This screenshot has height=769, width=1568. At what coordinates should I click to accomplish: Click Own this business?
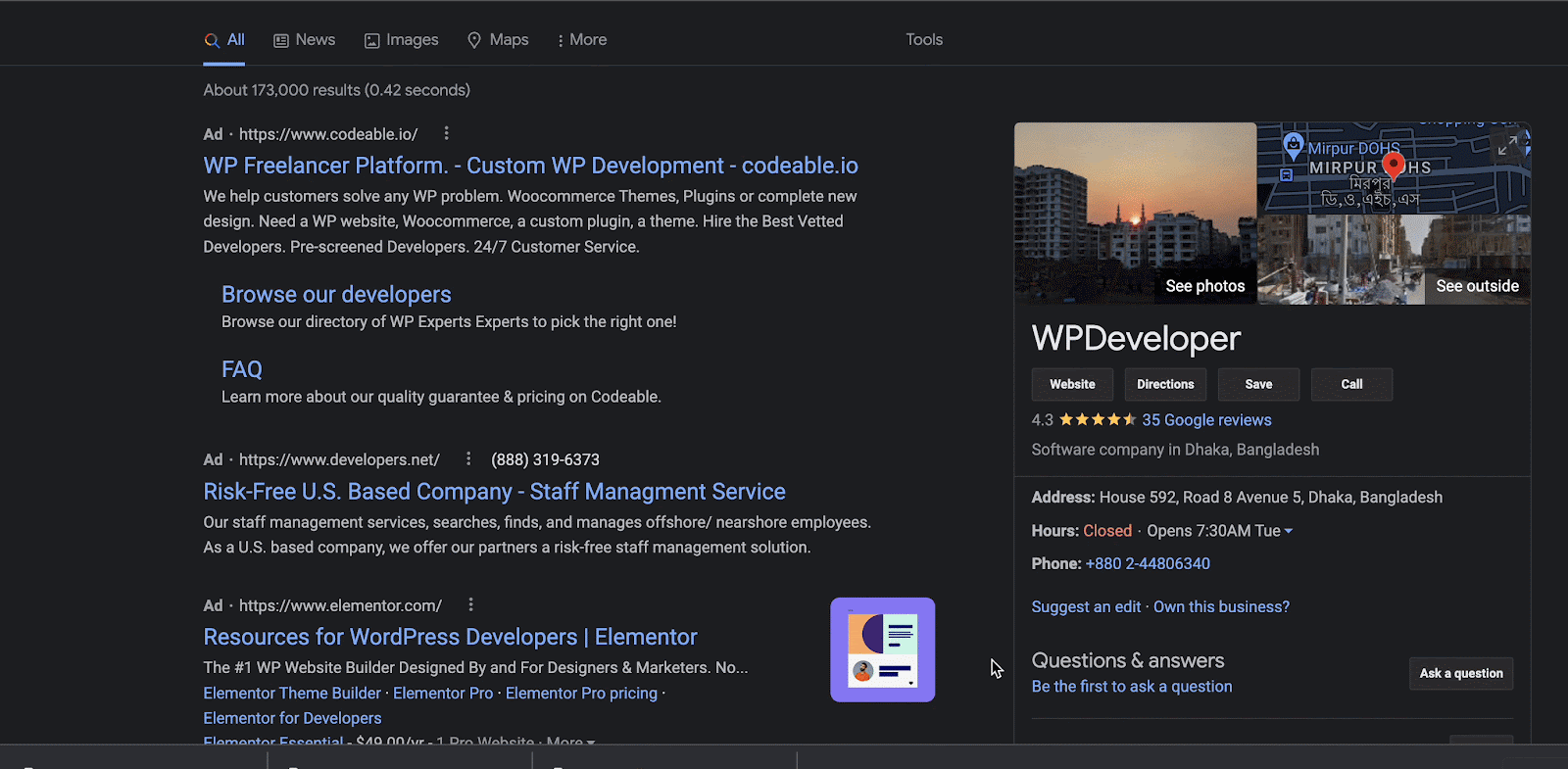(x=1221, y=606)
